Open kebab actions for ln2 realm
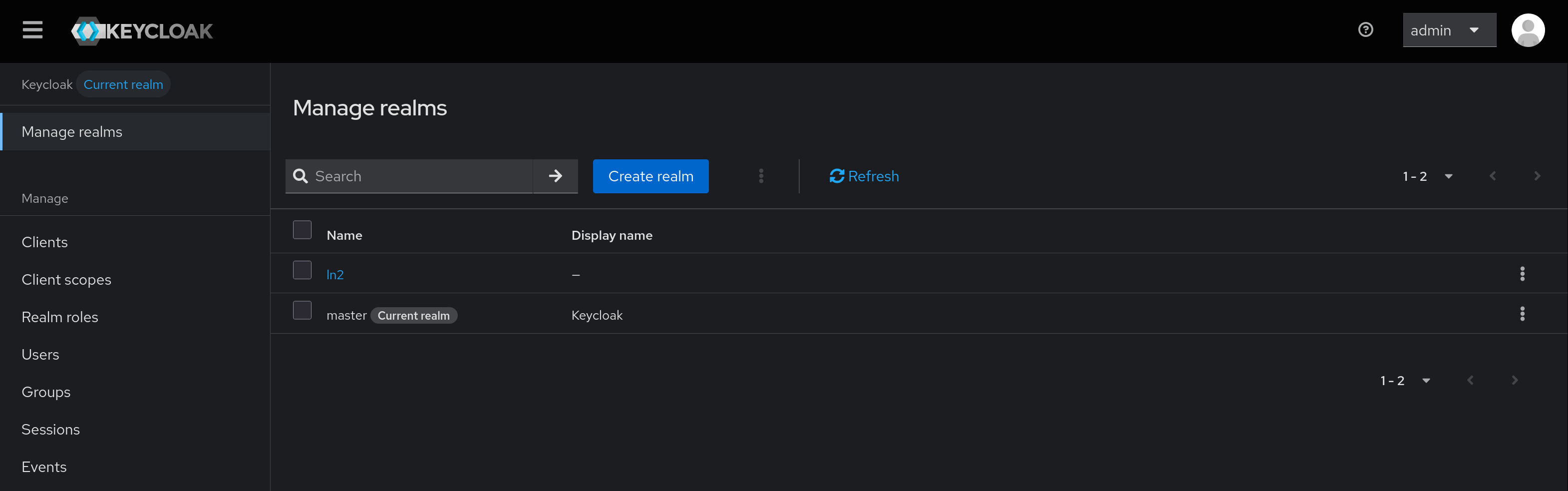This screenshot has width=1568, height=491. 1522,274
